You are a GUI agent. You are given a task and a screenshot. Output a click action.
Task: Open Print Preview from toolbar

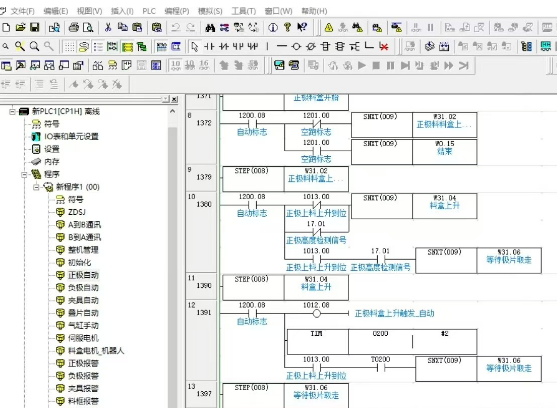[88, 27]
